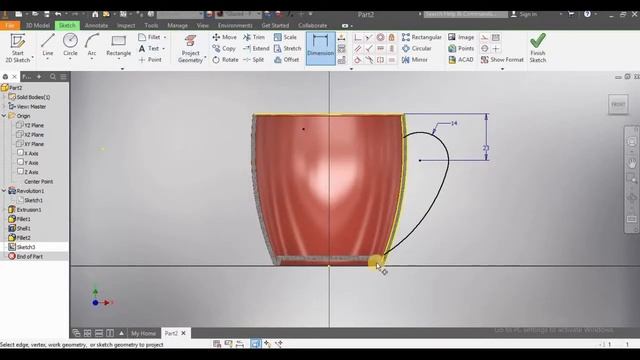
Task: Expand the Solid Bodies(1) node
Action: 4,97
